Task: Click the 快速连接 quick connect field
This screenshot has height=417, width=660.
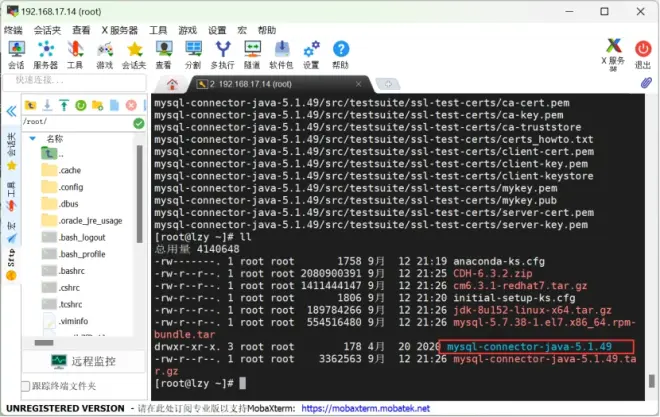Action: coord(75,80)
